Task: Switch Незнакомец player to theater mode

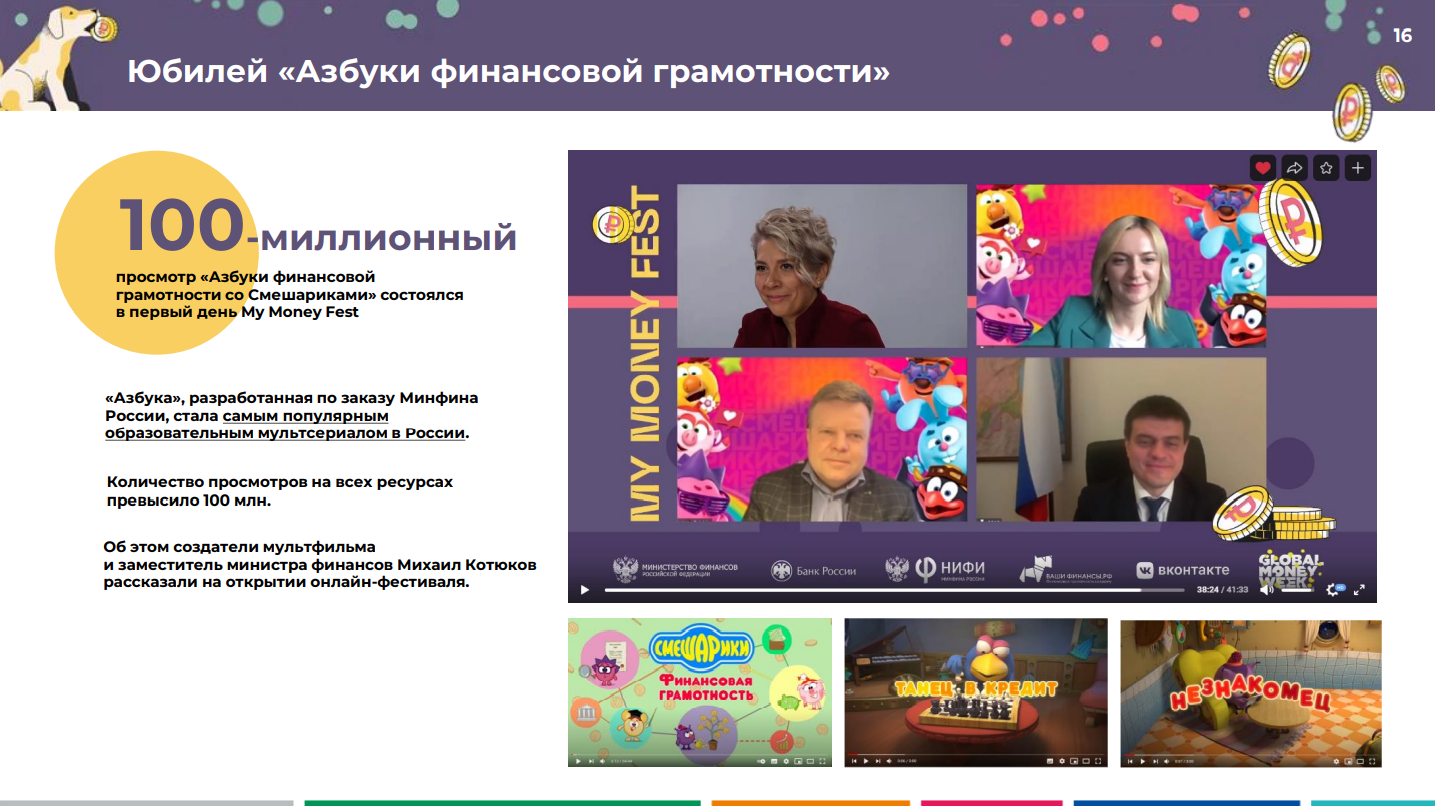Action: point(1360,761)
